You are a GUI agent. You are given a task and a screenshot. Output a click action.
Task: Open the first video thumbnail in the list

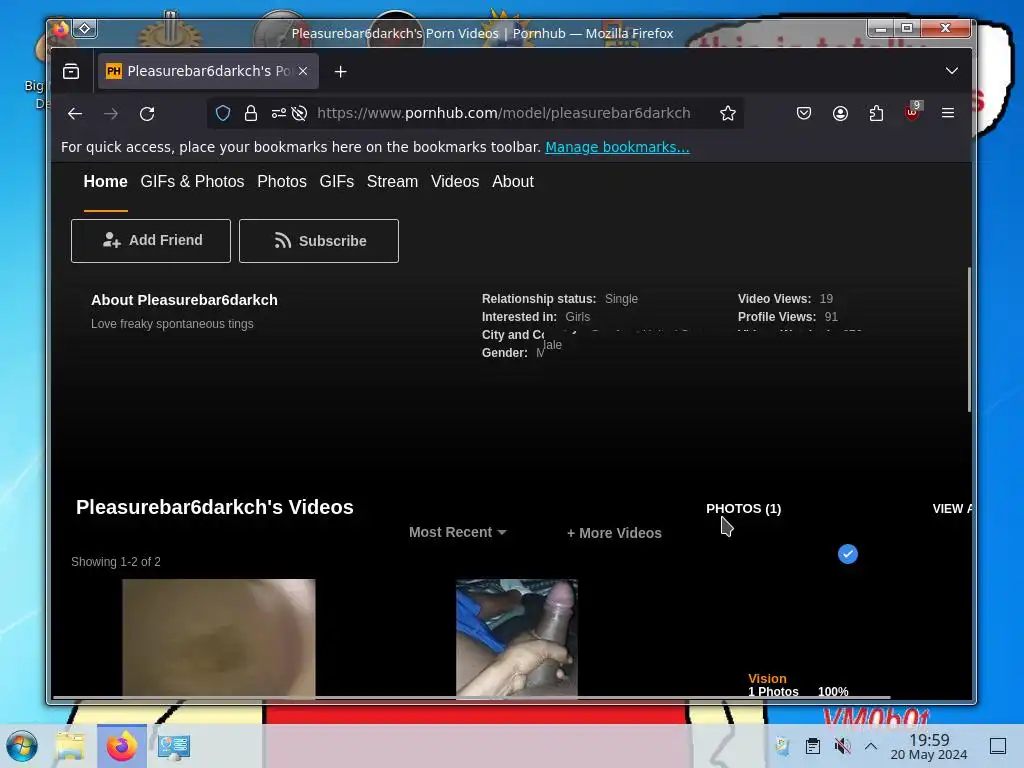(219, 638)
